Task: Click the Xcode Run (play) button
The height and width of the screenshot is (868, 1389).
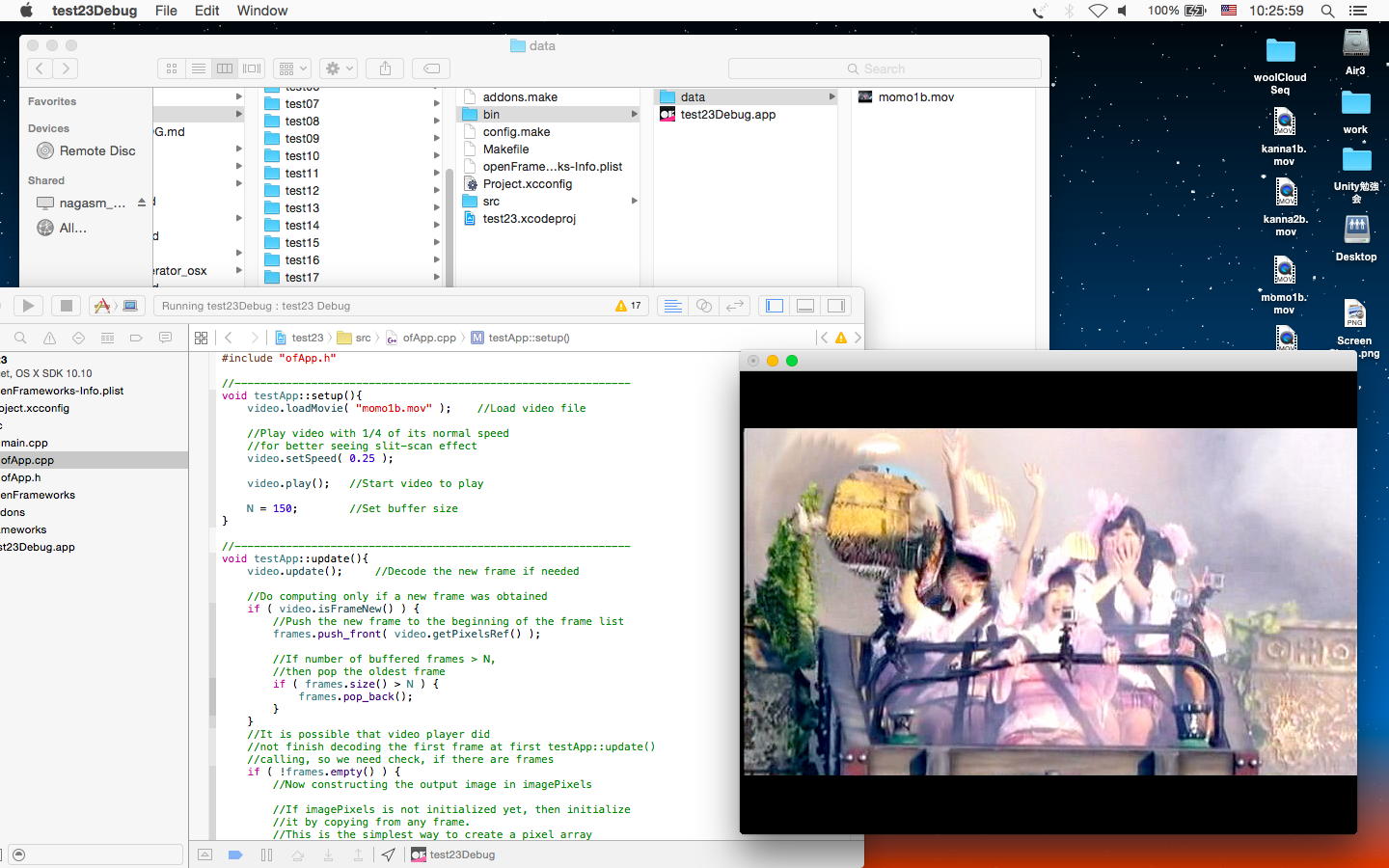Action: pos(28,306)
